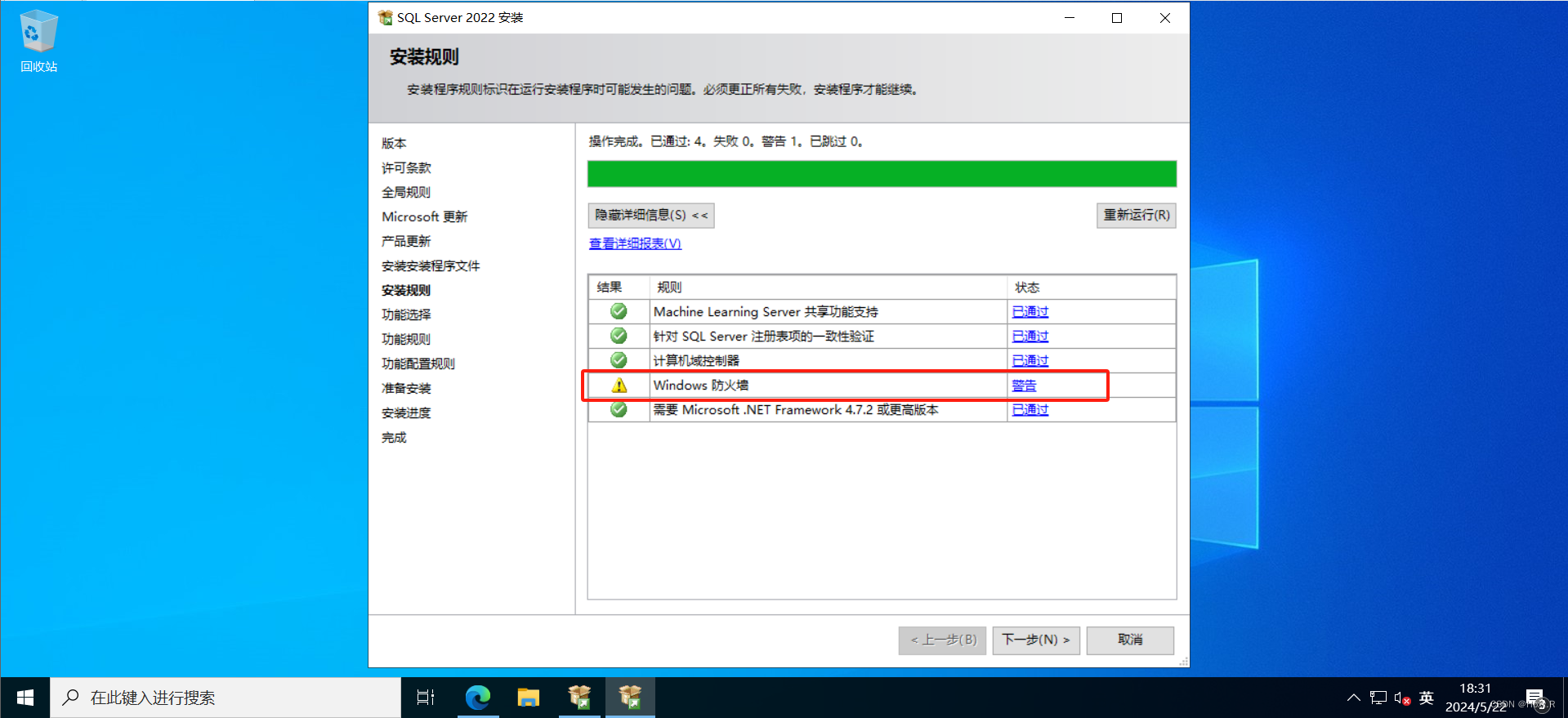Click the passed icon for Machine Learning Server rule

[x=619, y=311]
